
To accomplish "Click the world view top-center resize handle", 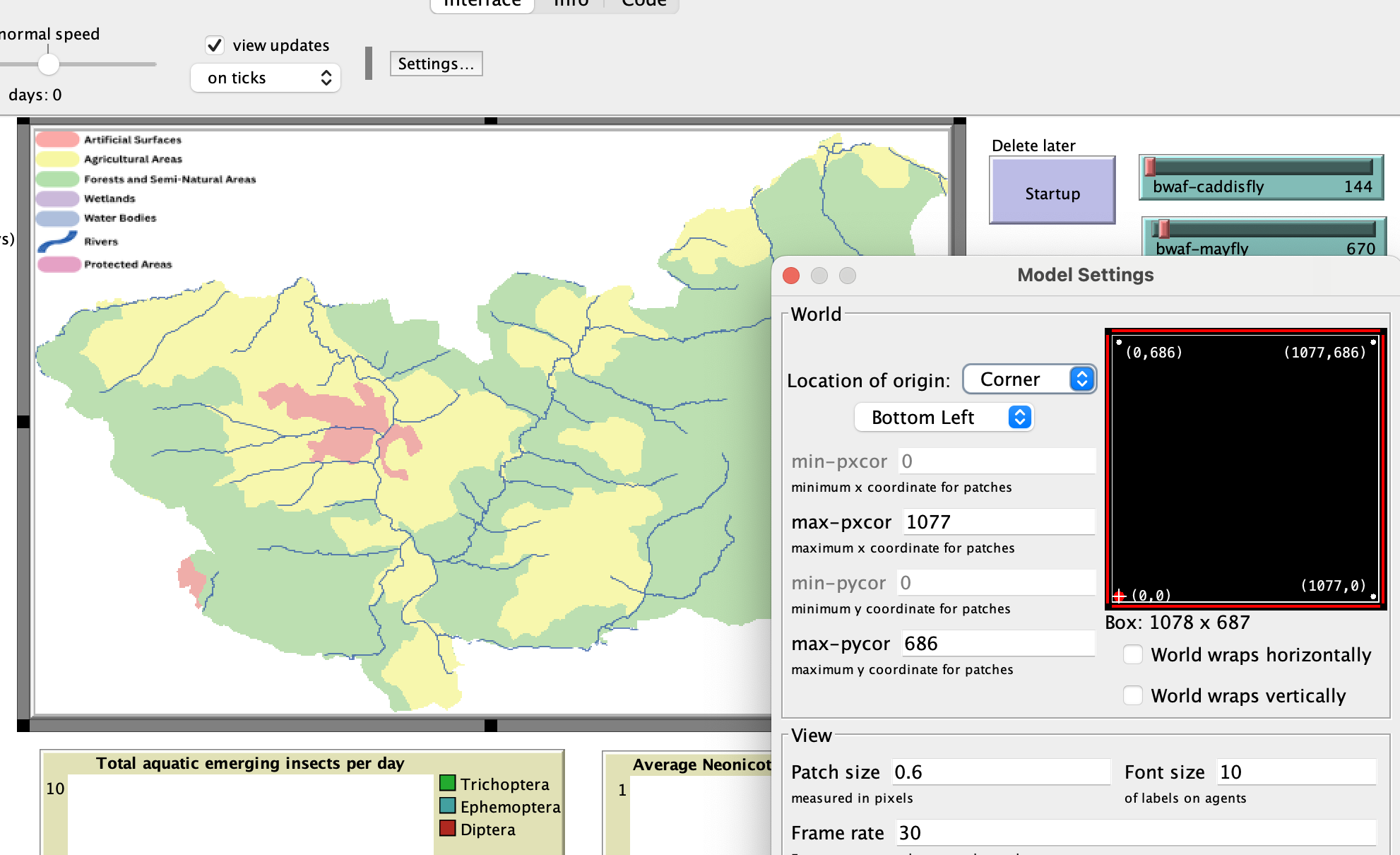I will tap(491, 121).
